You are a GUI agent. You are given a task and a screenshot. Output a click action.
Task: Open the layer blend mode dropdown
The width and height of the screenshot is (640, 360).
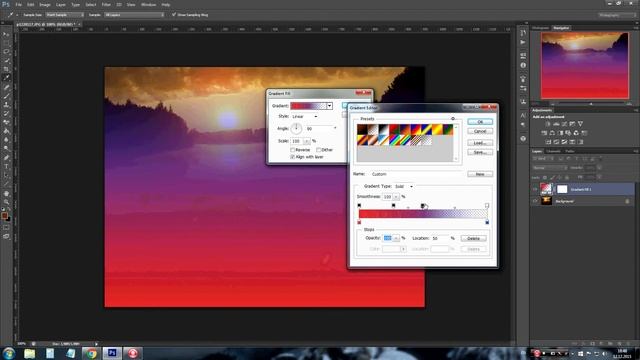550,168
